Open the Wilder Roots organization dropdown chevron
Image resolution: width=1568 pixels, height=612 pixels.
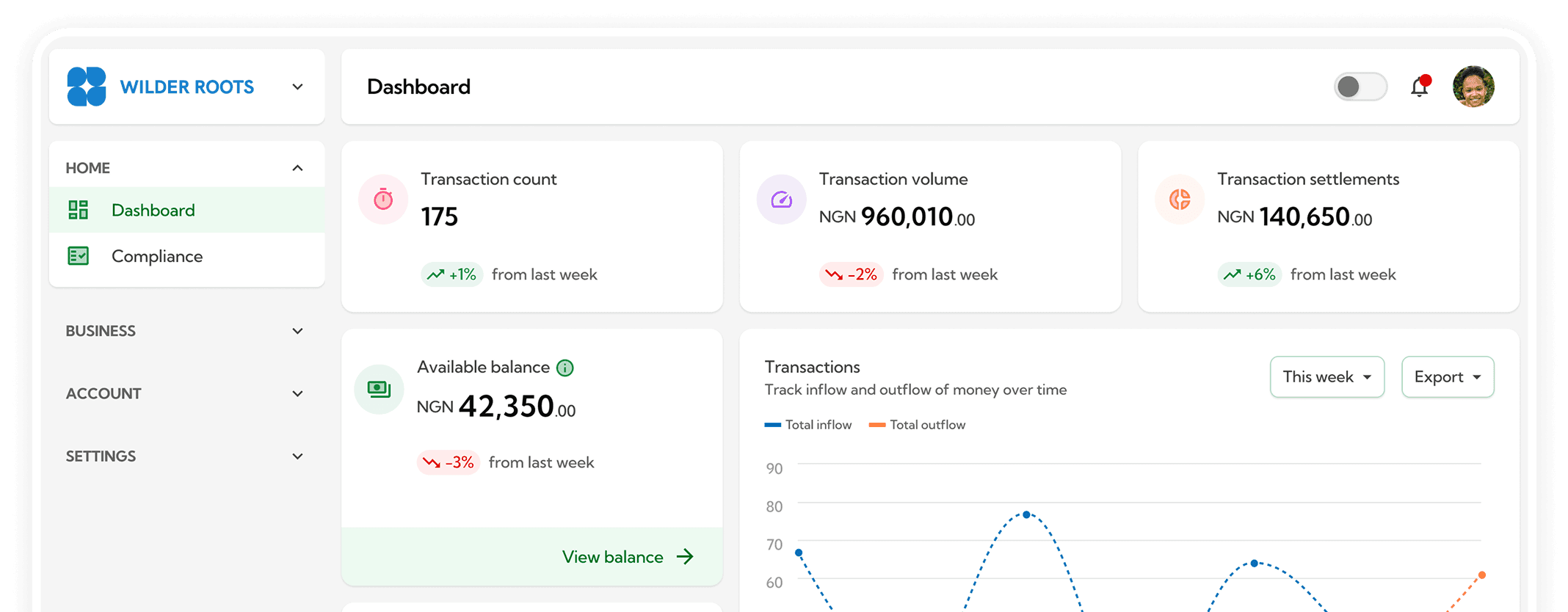coord(297,87)
